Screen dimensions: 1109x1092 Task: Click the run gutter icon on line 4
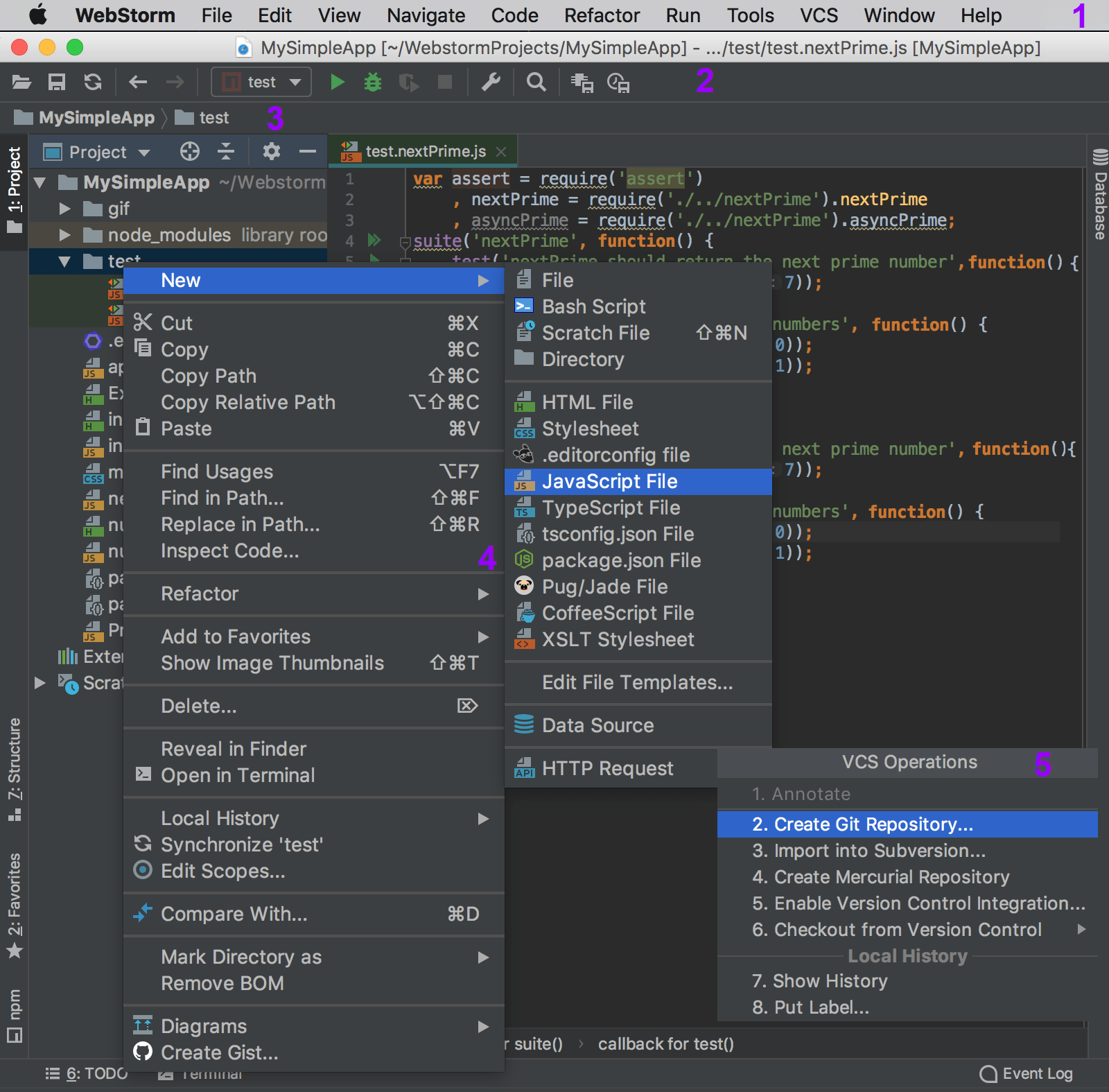[374, 241]
